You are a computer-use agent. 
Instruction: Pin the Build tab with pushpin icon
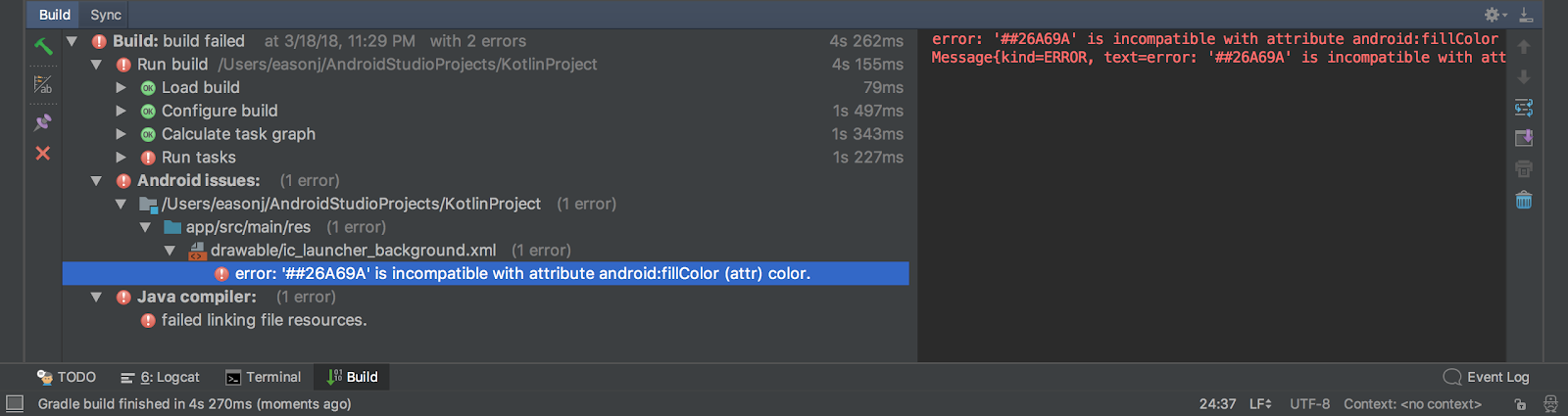[x=43, y=122]
